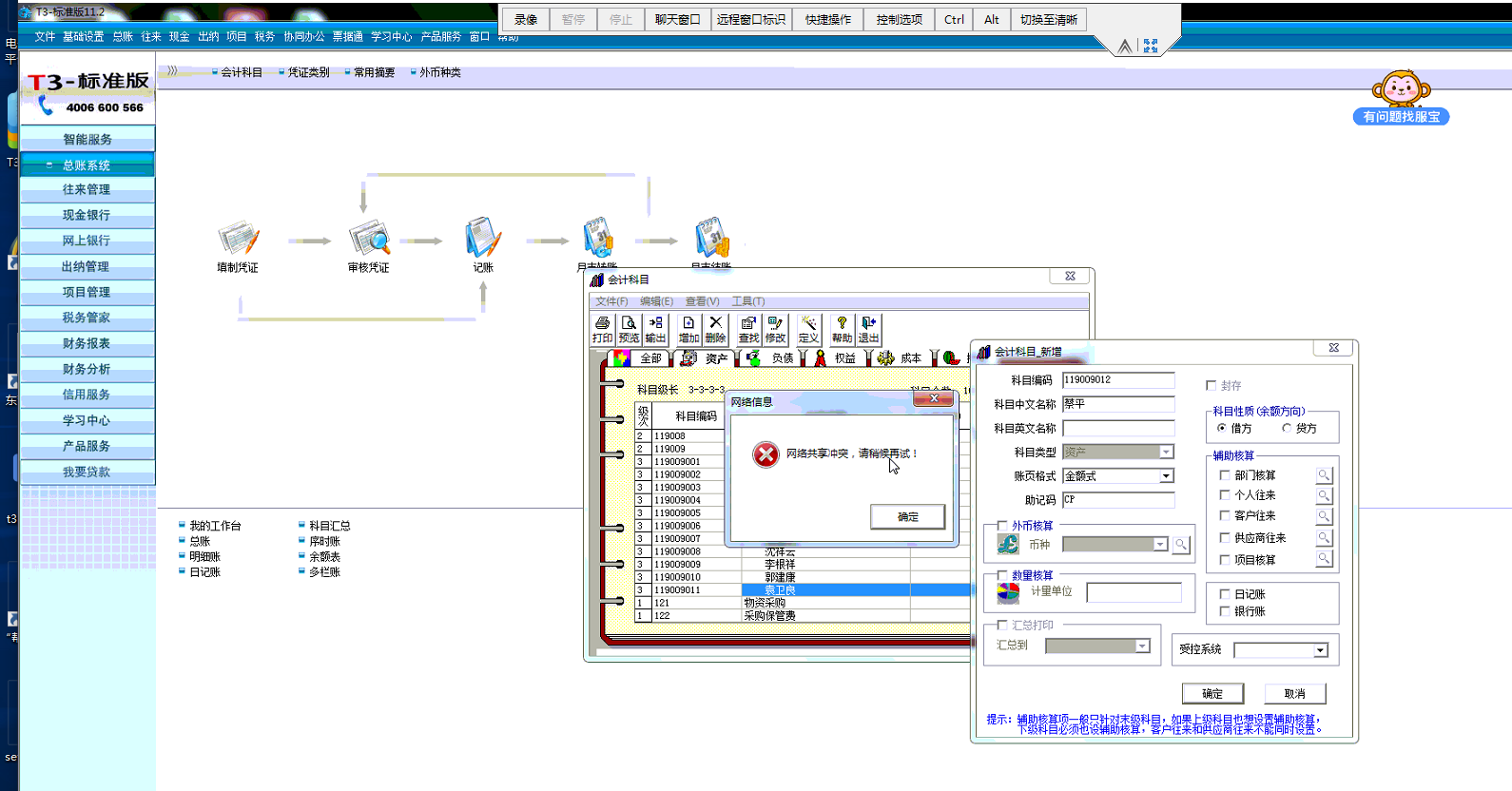Switch to the 成本 tab
This screenshot has height=791, width=1512.
pos(900,358)
